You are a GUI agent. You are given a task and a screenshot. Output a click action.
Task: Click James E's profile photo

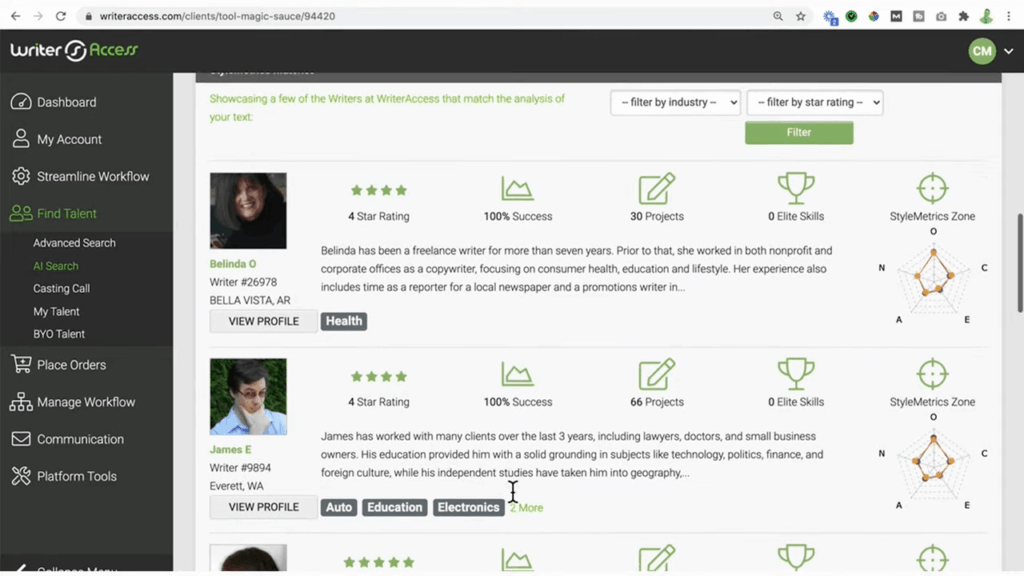tap(248, 396)
